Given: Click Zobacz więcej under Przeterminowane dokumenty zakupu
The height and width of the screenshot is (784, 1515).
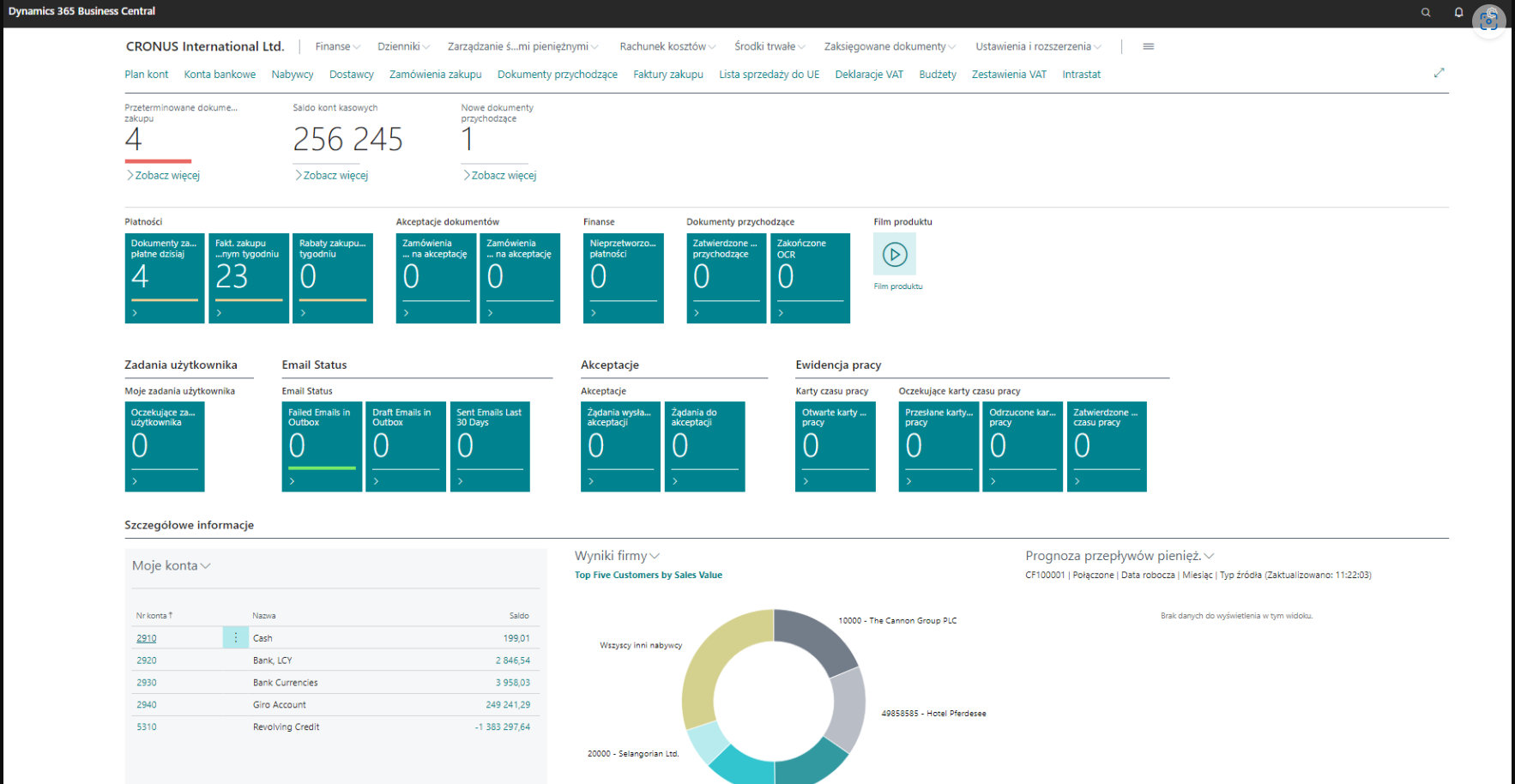Looking at the screenshot, I should click(x=163, y=175).
